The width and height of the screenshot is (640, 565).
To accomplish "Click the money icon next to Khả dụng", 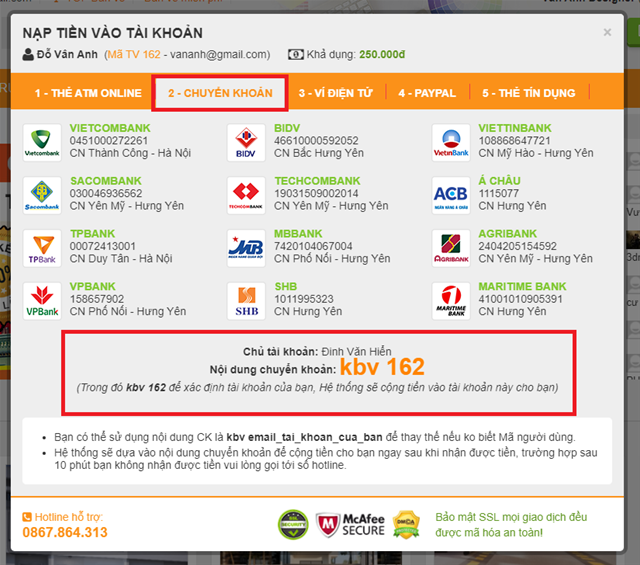I will tap(296, 54).
